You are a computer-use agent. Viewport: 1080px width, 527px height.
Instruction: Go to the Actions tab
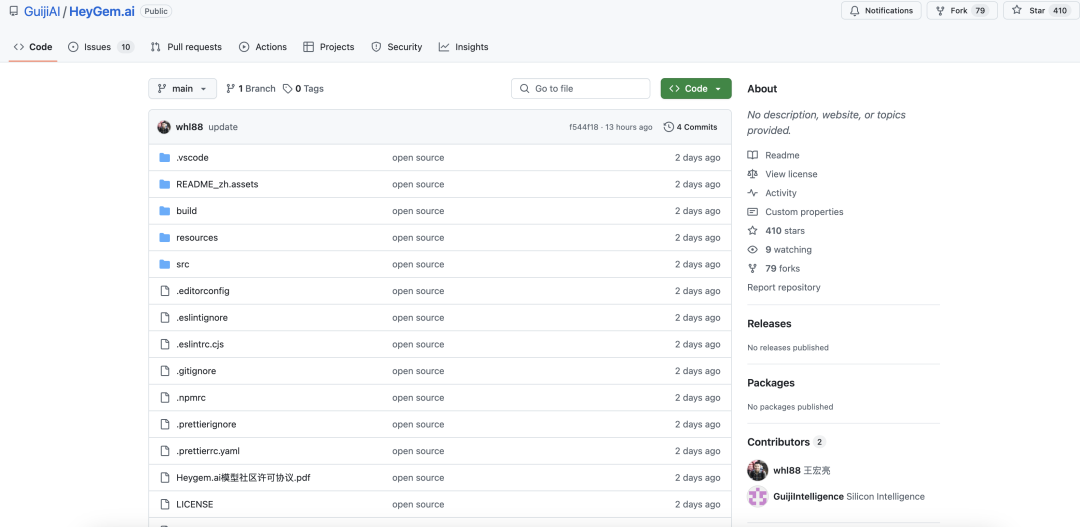coord(262,47)
